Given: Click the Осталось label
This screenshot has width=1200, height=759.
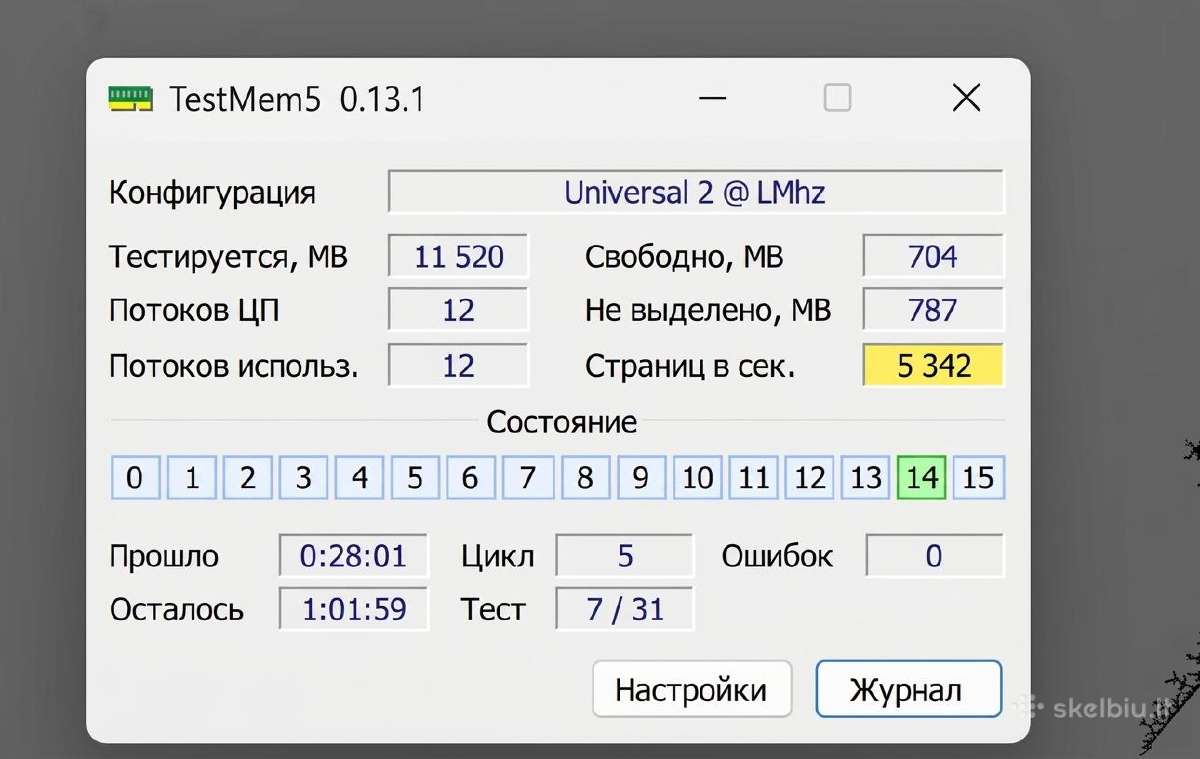Looking at the screenshot, I should 176,609.
